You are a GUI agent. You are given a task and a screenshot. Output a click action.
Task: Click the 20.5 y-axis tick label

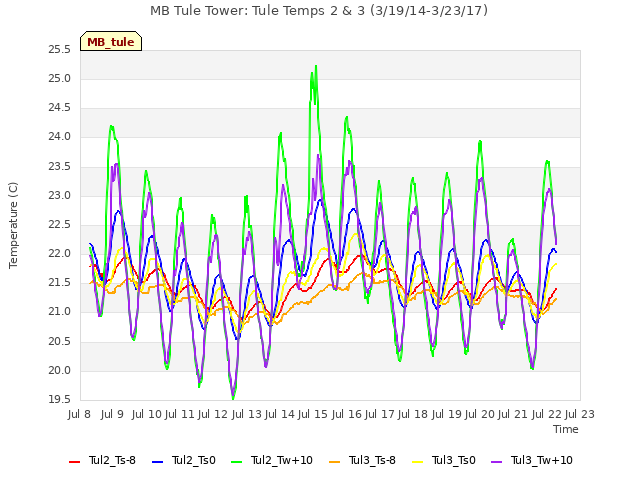click(x=59, y=342)
